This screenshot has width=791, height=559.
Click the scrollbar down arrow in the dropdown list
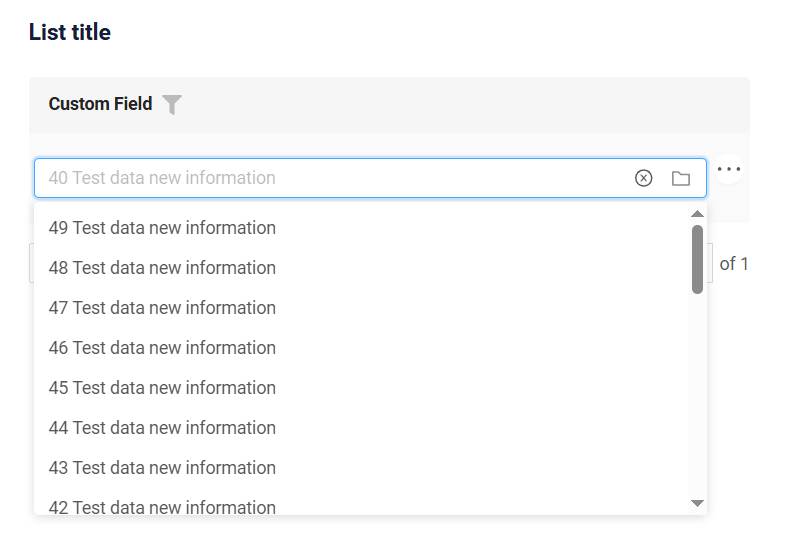click(x=697, y=503)
